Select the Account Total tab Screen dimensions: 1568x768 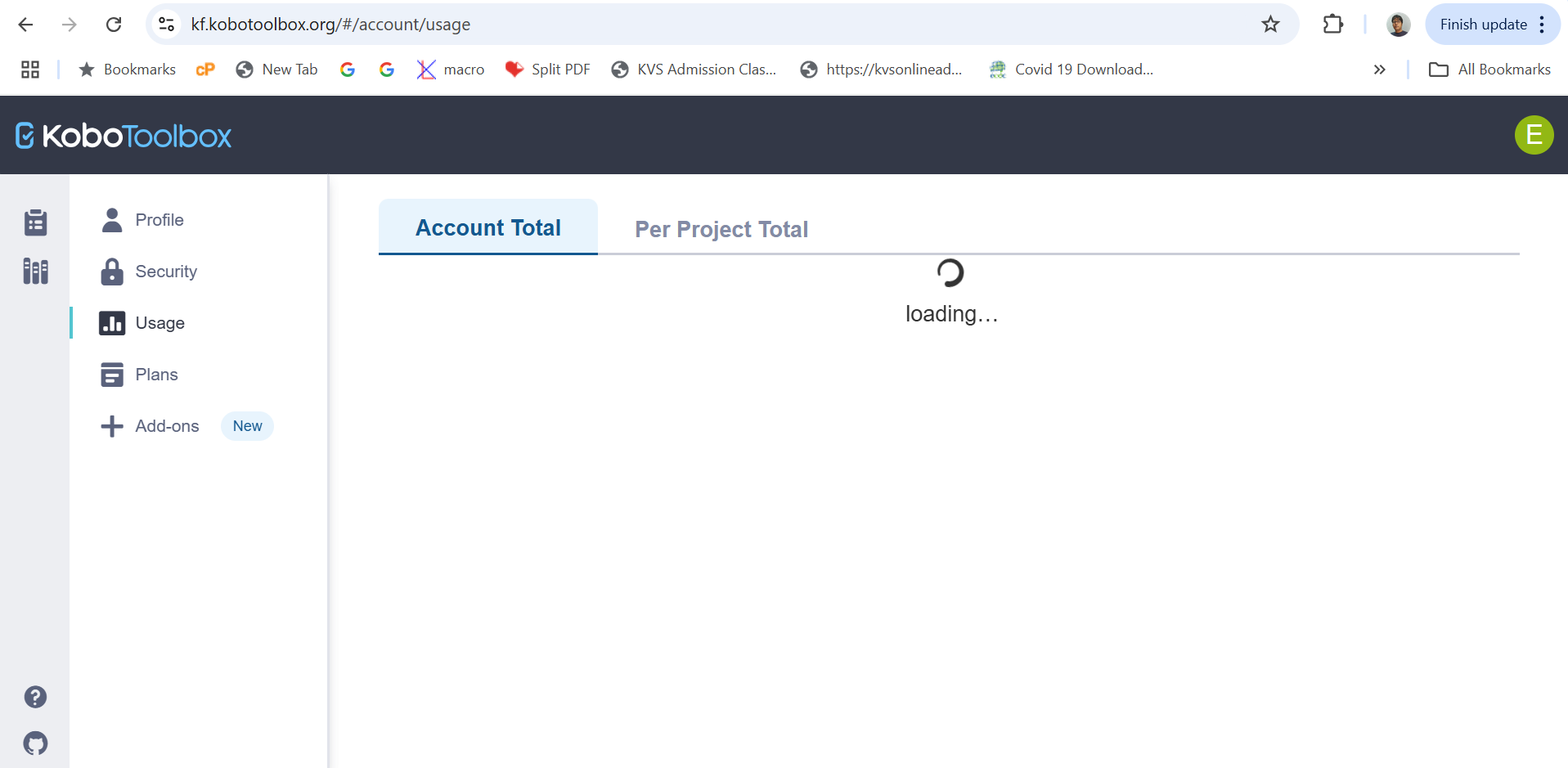point(488,227)
